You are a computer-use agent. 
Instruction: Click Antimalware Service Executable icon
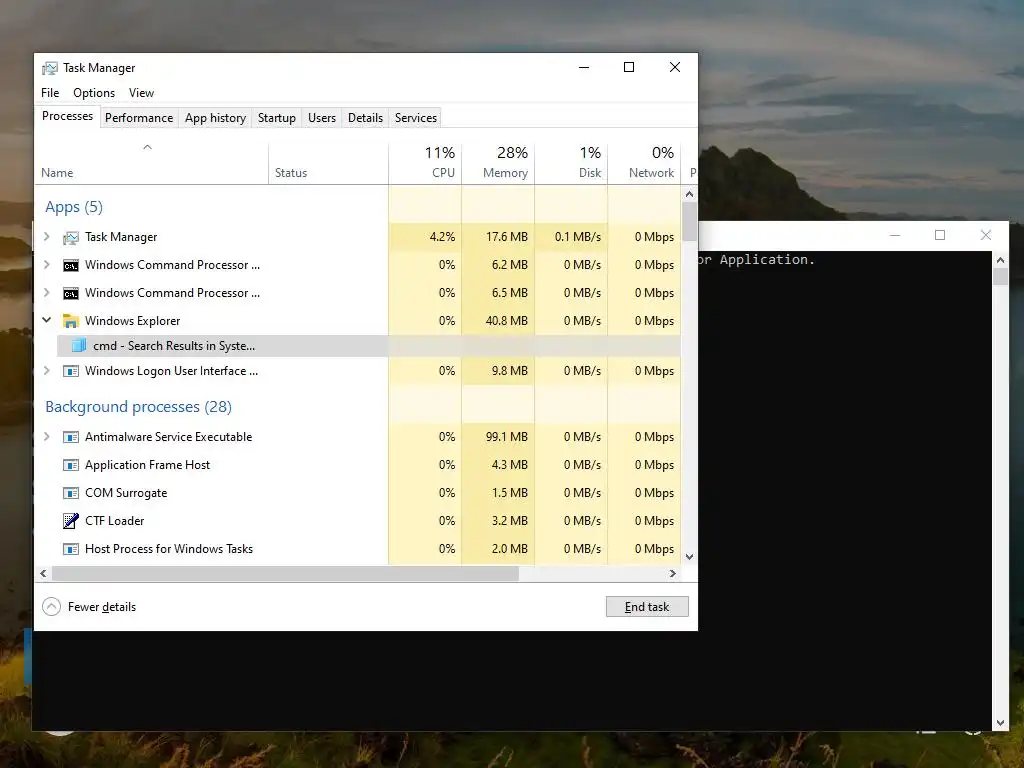coord(71,437)
